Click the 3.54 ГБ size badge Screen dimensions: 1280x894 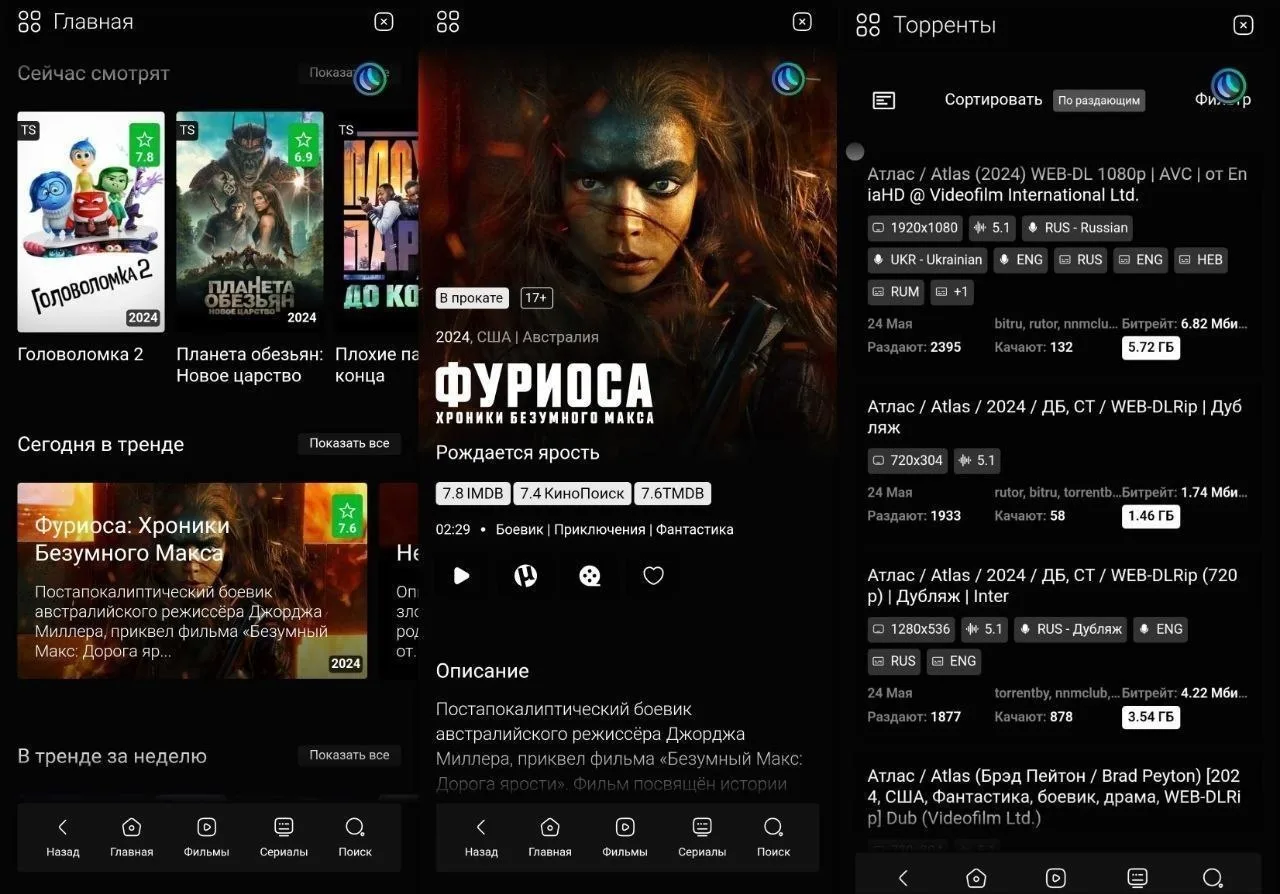click(1151, 717)
